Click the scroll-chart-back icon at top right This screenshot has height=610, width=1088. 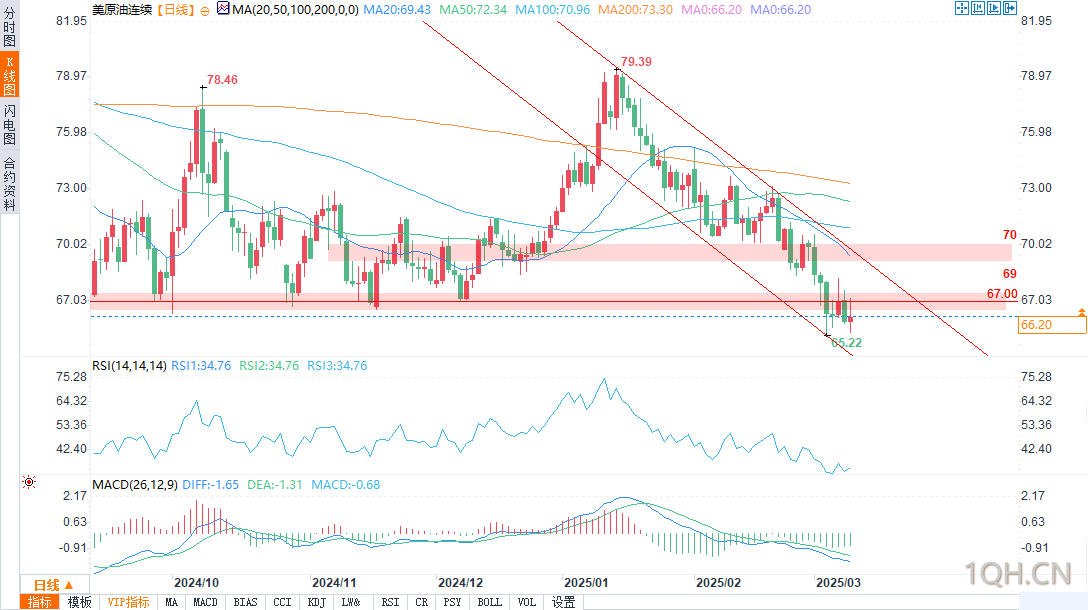978,8
